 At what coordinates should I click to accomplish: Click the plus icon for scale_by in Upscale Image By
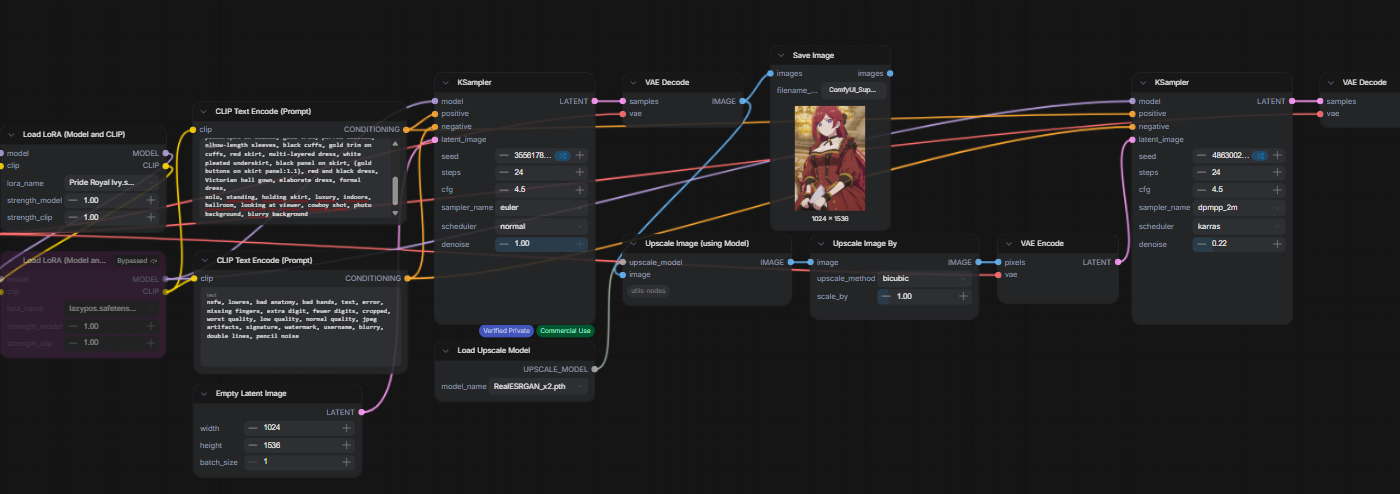963,296
